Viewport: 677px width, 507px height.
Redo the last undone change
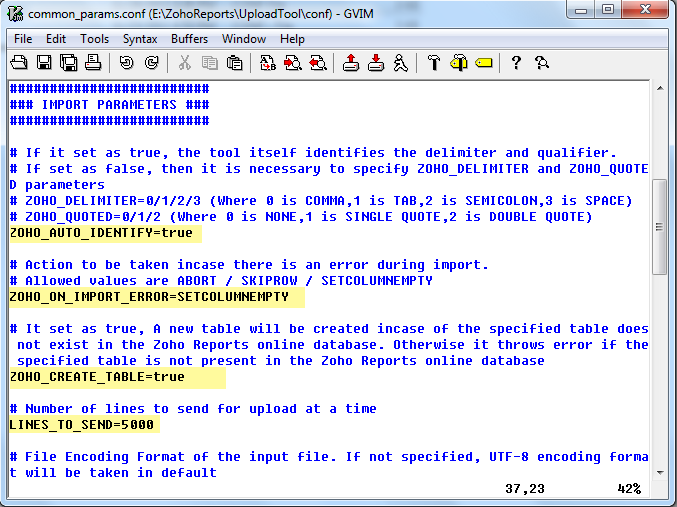[152, 63]
